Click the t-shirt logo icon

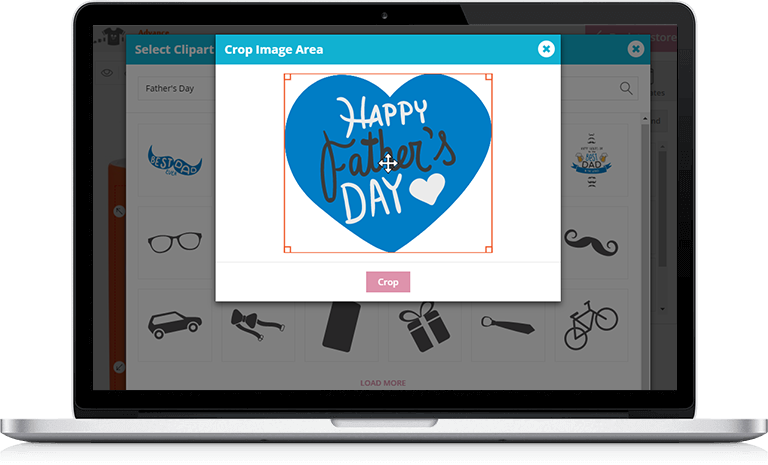coord(114,37)
